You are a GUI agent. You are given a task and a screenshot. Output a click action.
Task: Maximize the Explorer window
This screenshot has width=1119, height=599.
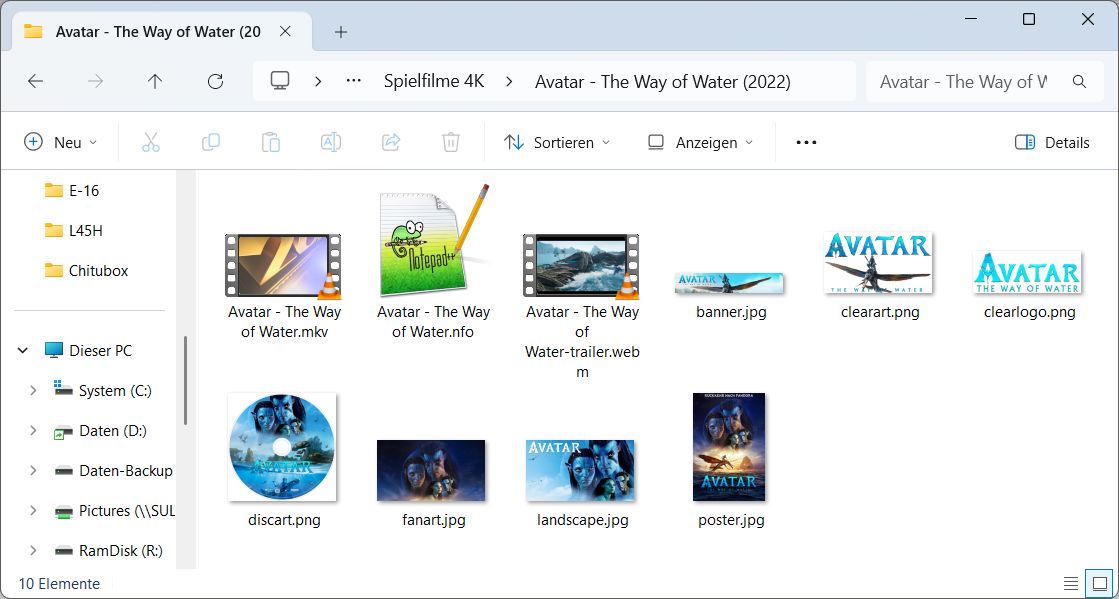pyautogui.click(x=1028, y=19)
